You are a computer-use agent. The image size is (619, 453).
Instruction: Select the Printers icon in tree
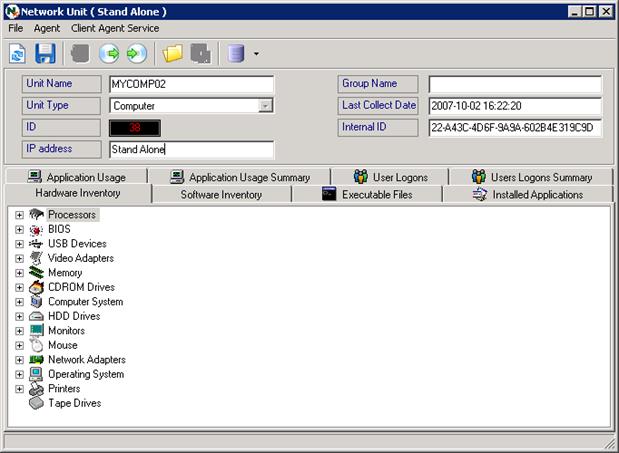37,389
